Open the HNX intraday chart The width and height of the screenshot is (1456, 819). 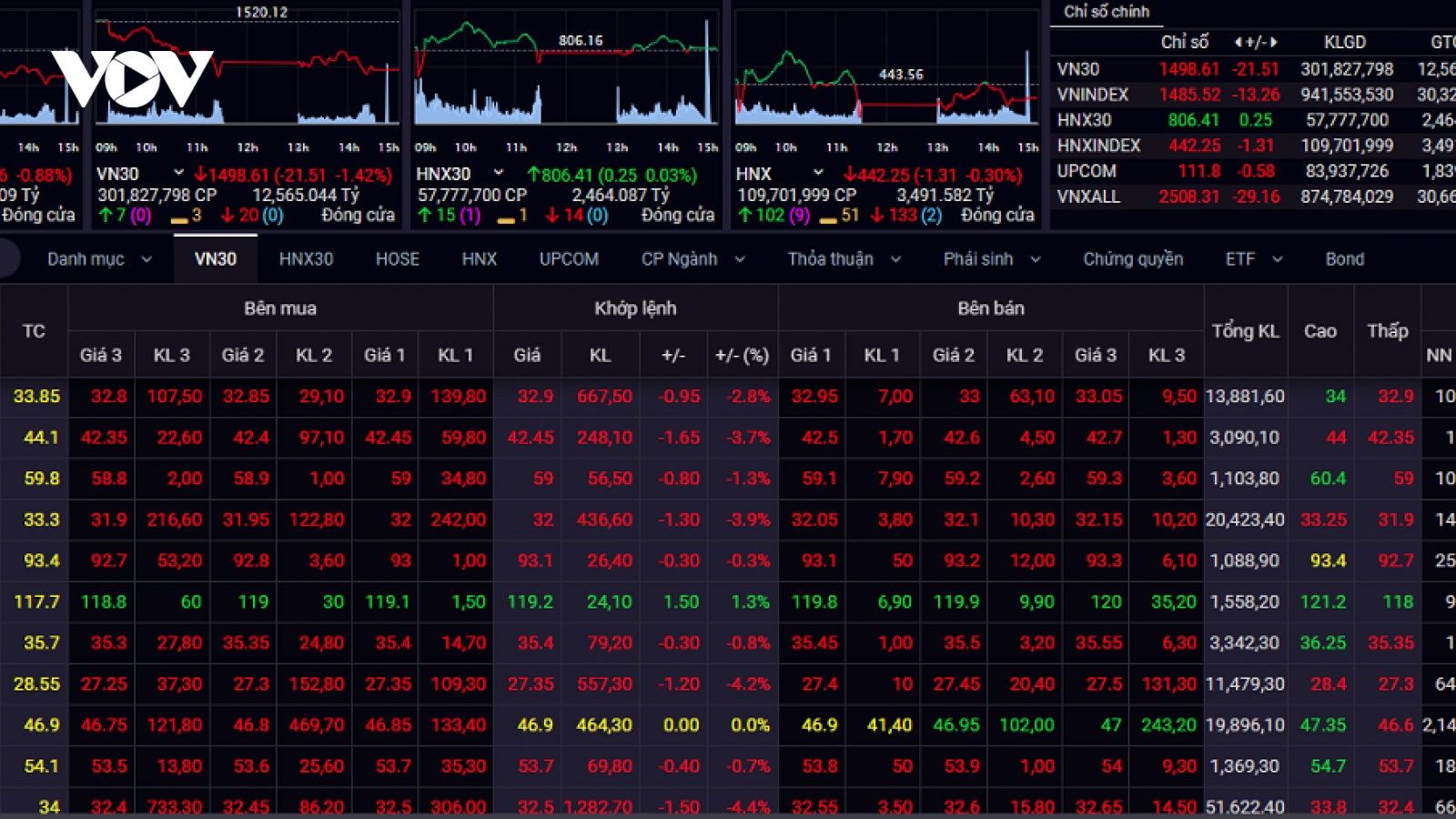click(x=886, y=71)
